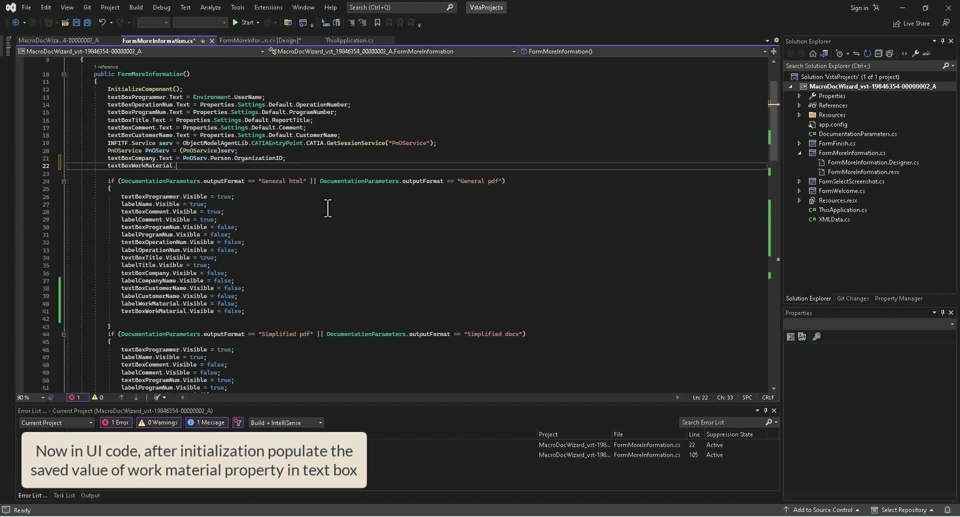Click the Save All icon

coord(87,23)
